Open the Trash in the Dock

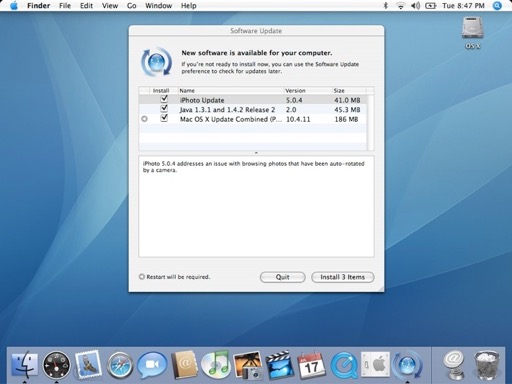486,365
